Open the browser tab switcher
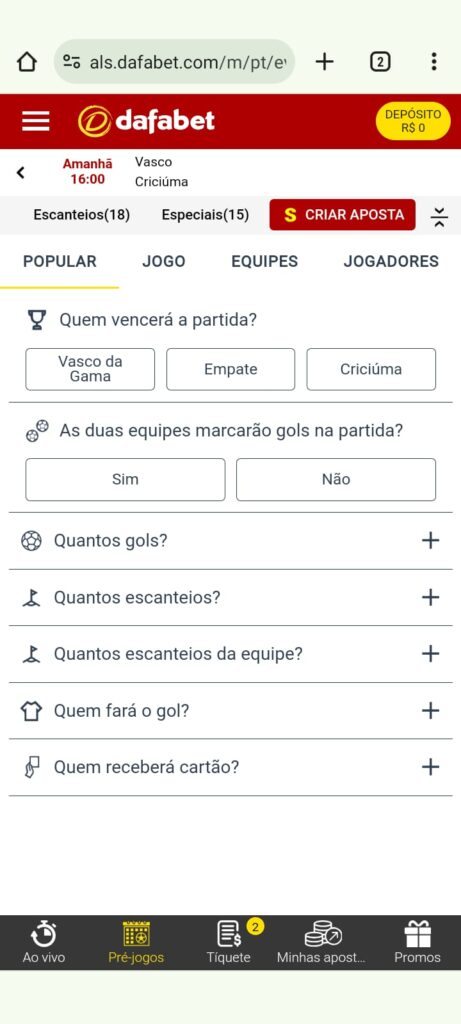 (380, 62)
